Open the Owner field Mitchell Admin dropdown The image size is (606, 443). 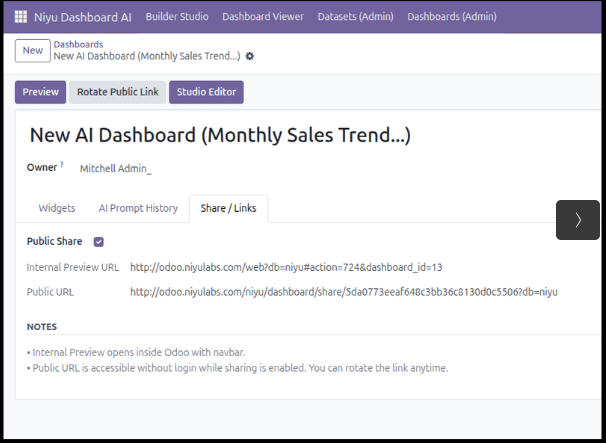pos(116,169)
